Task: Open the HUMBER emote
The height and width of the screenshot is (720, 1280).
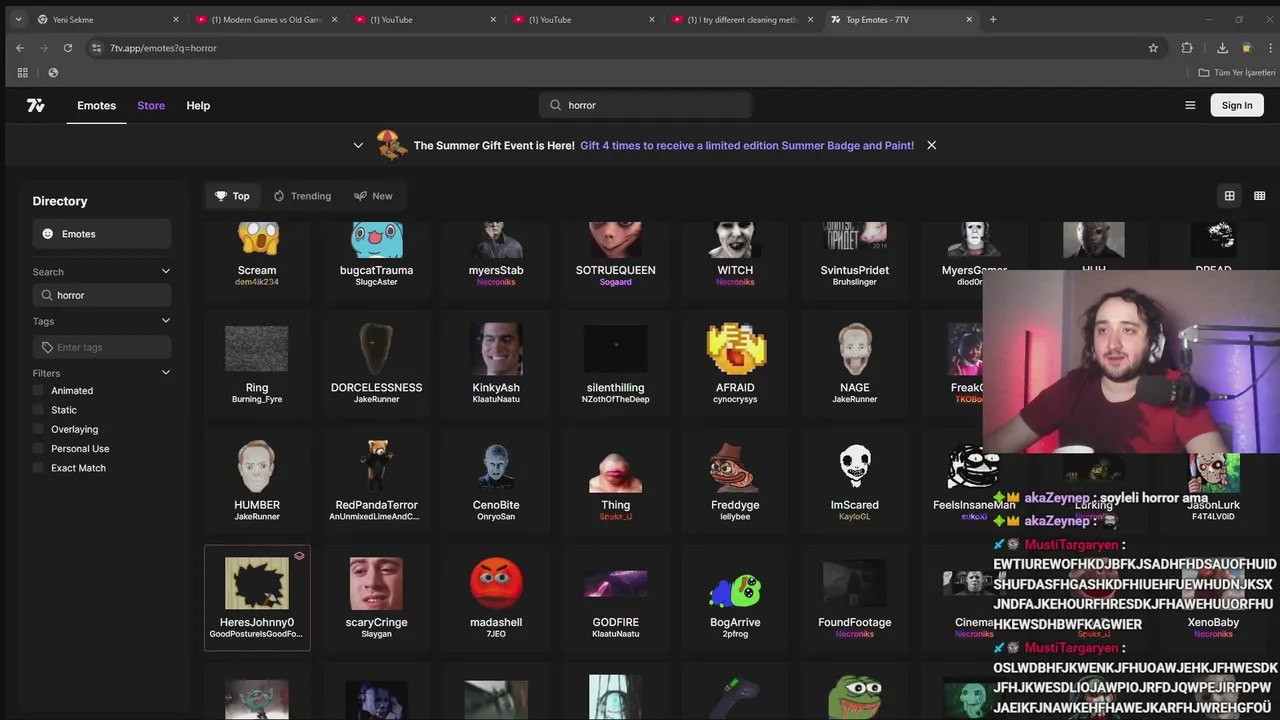Action: [x=257, y=481]
